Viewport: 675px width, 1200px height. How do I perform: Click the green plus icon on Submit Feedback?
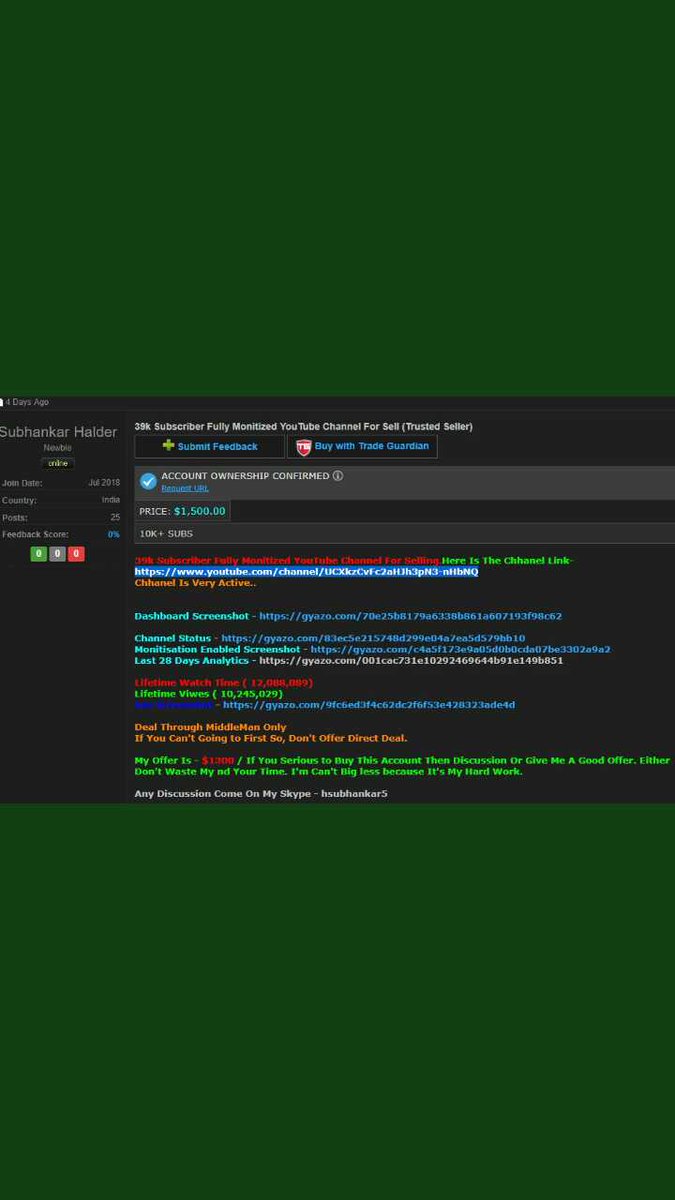click(169, 446)
